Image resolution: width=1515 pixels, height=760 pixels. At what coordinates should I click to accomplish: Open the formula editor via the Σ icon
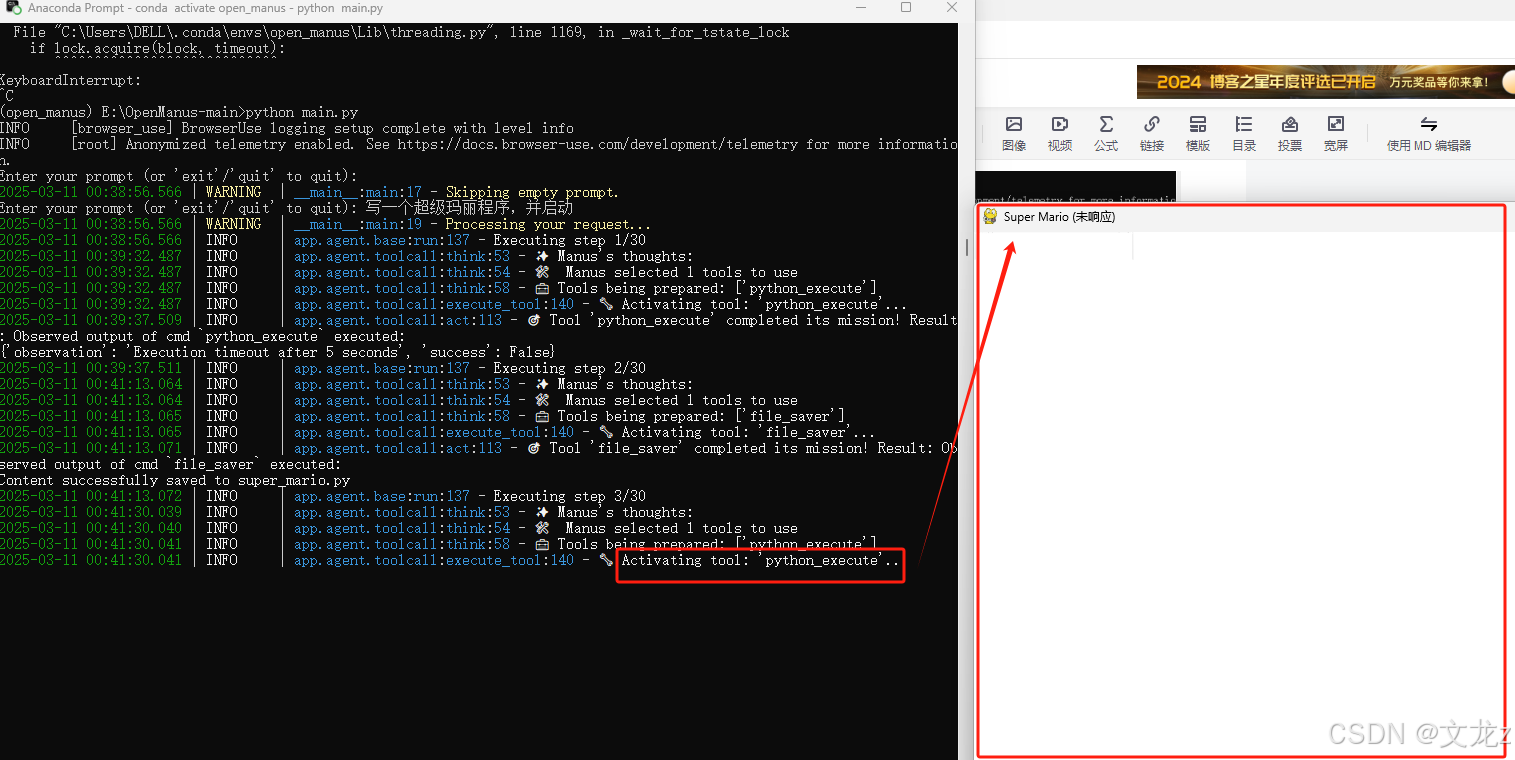1105,131
